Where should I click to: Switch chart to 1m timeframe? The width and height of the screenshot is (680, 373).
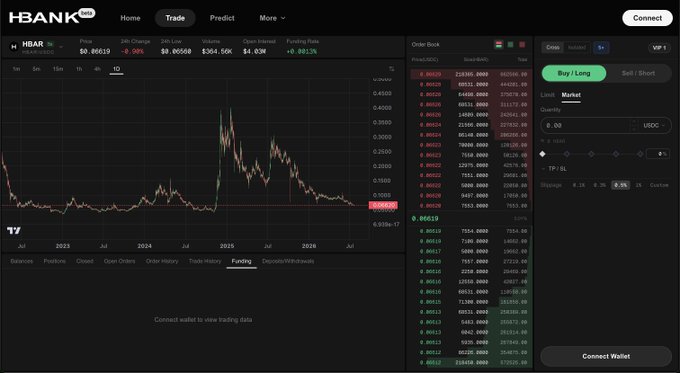[16, 69]
